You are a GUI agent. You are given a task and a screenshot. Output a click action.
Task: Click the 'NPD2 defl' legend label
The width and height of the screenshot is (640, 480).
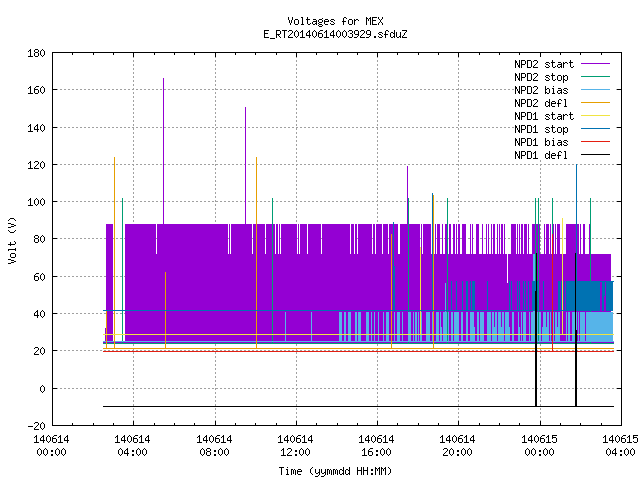(x=541, y=103)
